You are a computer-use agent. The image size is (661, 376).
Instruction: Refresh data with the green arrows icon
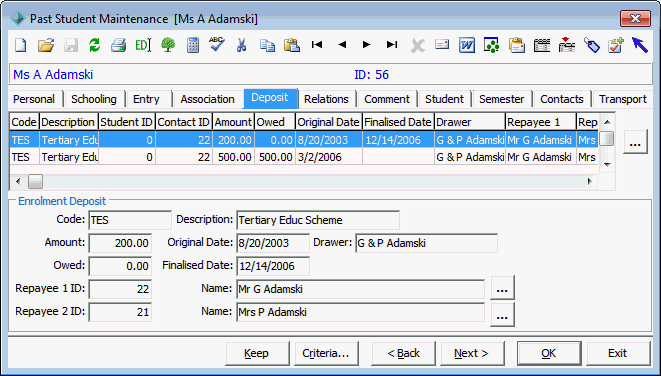pos(94,45)
